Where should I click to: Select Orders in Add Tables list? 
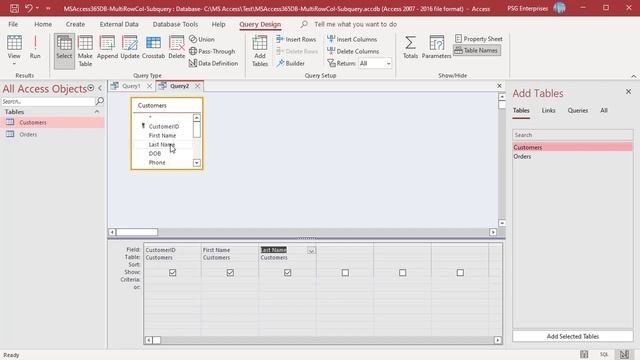click(573, 157)
